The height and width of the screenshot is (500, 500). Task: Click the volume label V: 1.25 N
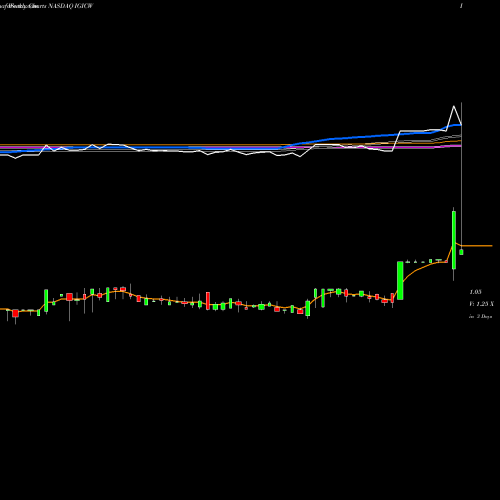click(x=481, y=304)
